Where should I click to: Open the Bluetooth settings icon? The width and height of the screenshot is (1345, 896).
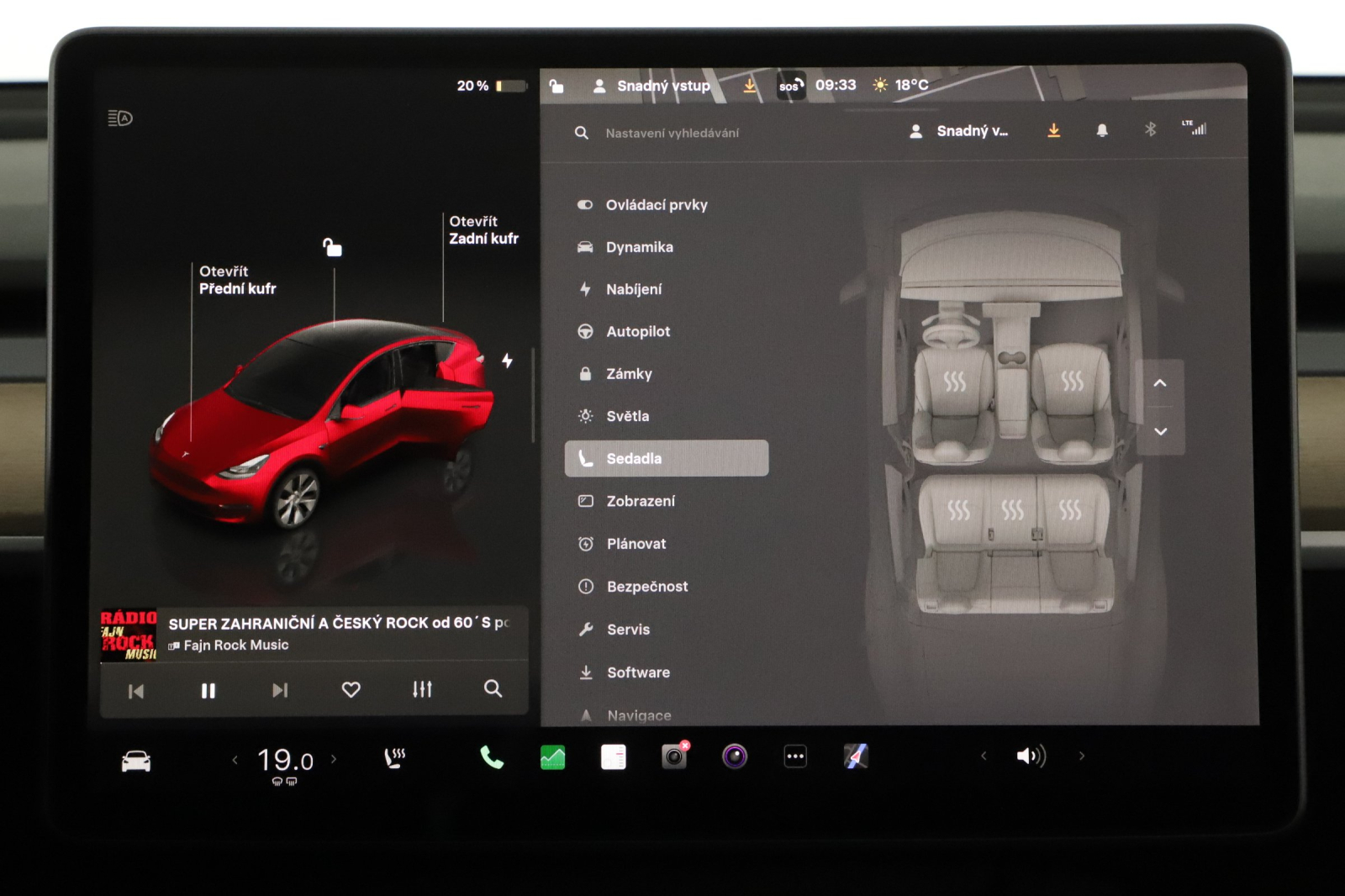pyautogui.click(x=1151, y=129)
